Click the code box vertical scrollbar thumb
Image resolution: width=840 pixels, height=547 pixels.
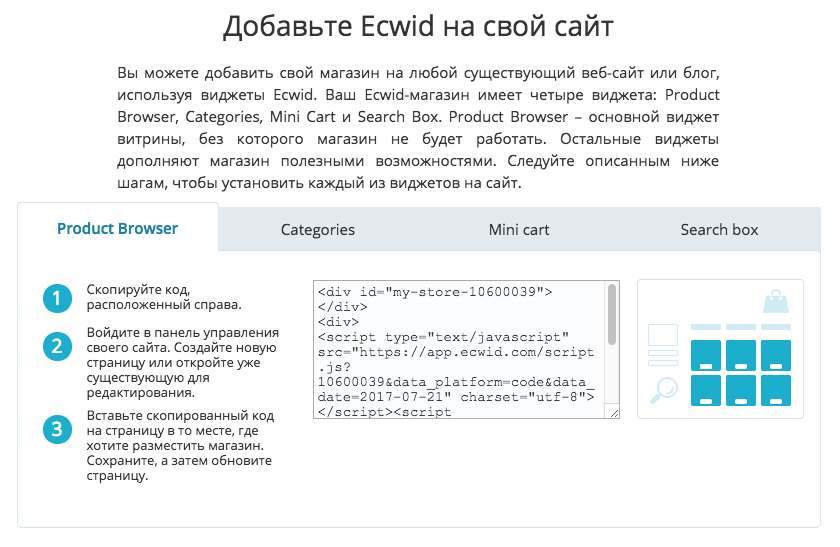pos(612,314)
